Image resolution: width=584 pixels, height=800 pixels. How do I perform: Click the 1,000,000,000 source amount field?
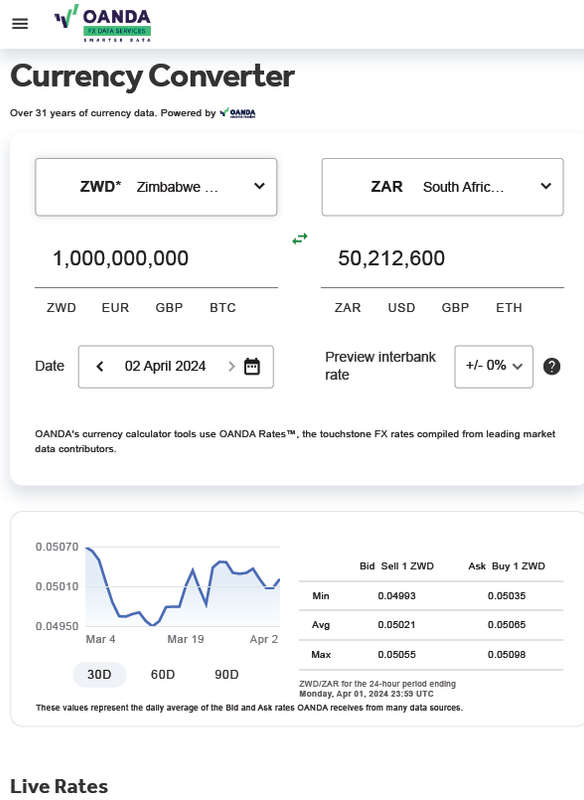click(156, 259)
